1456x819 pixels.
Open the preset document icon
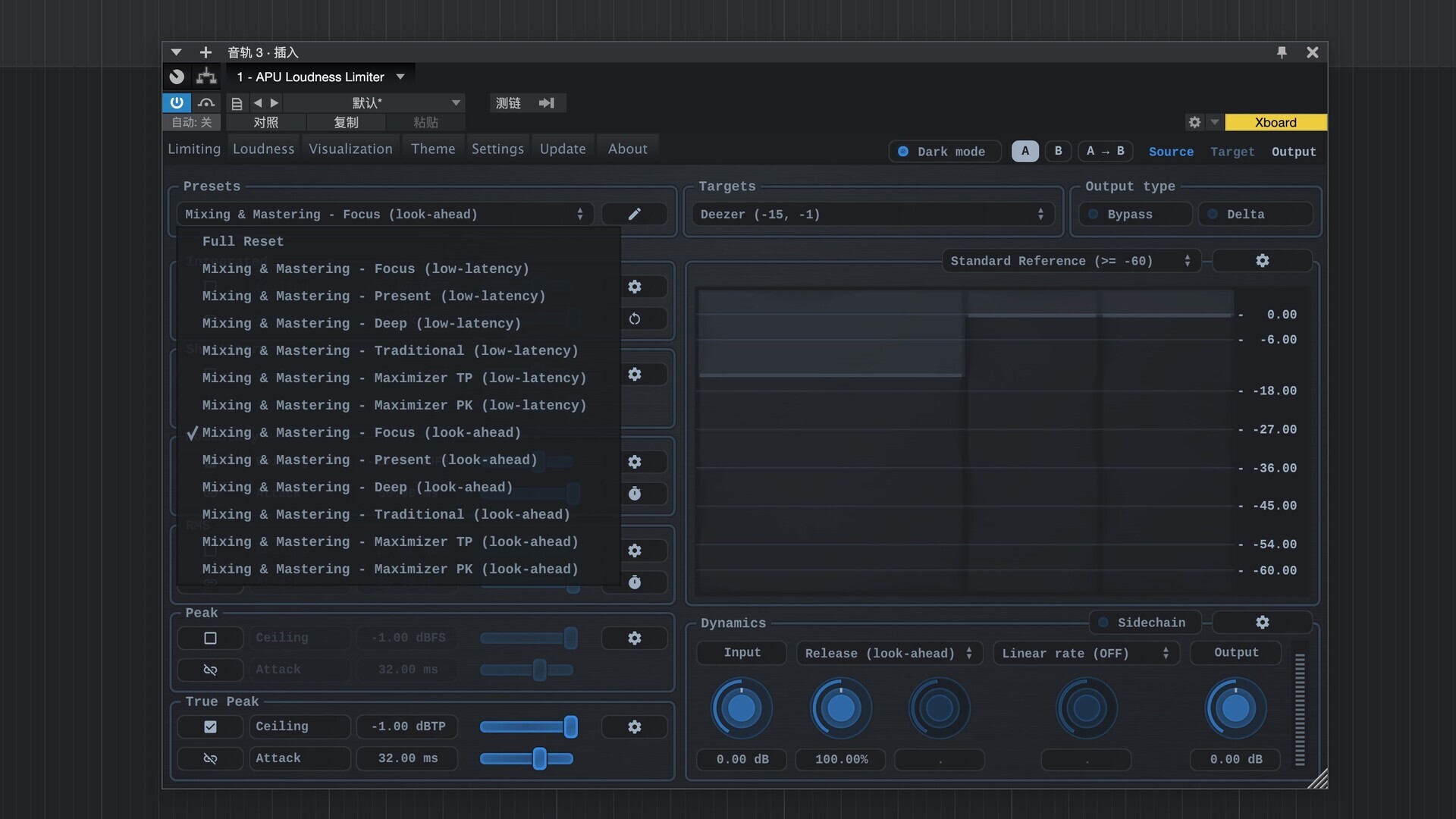[x=237, y=103]
